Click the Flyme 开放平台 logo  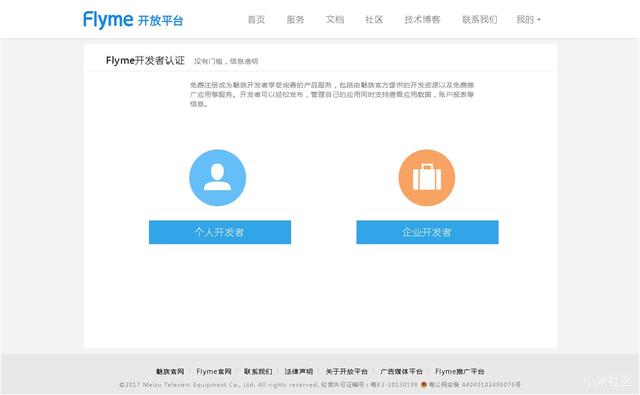(x=133, y=20)
